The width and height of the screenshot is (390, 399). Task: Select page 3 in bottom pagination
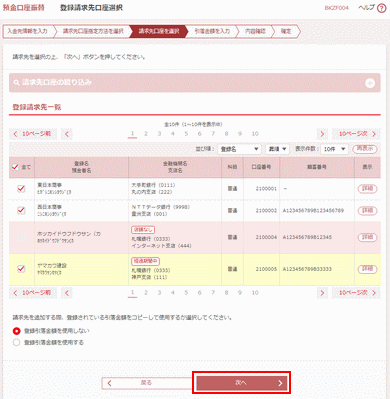[x=159, y=293]
